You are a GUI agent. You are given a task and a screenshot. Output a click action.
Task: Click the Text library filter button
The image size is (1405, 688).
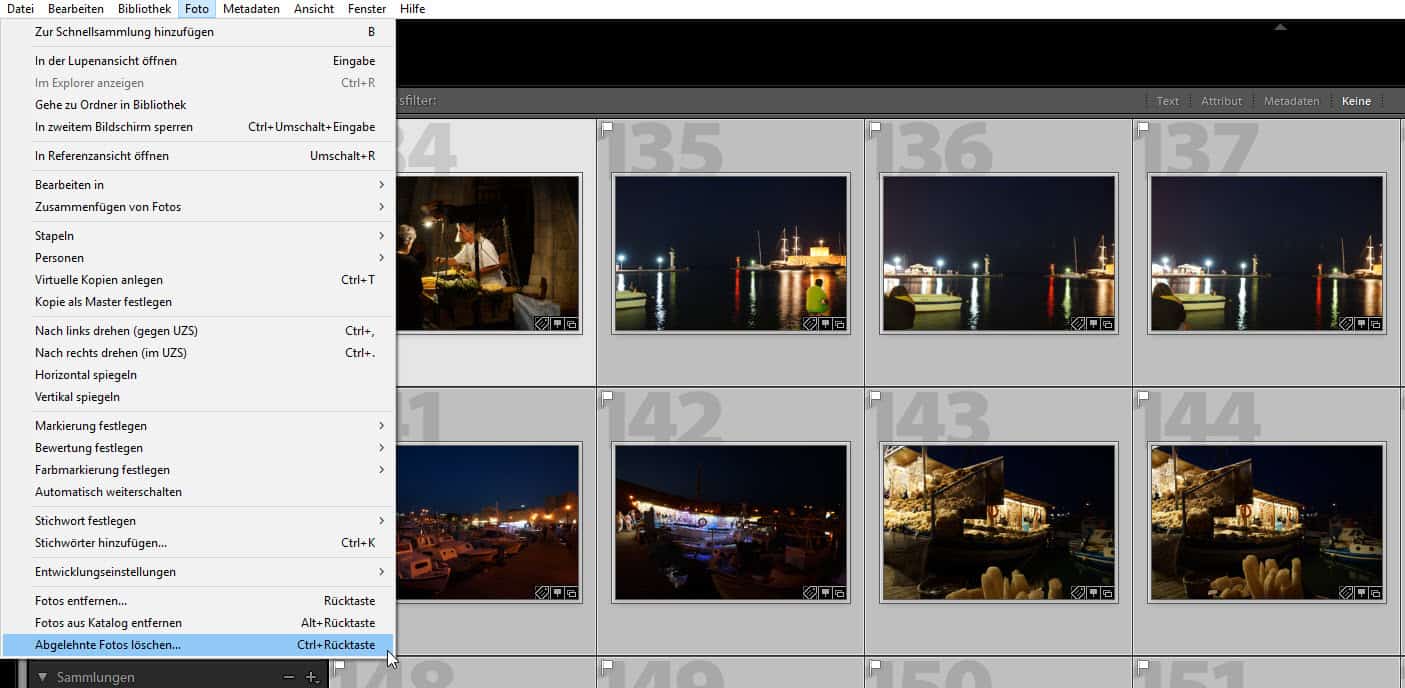tap(1167, 101)
